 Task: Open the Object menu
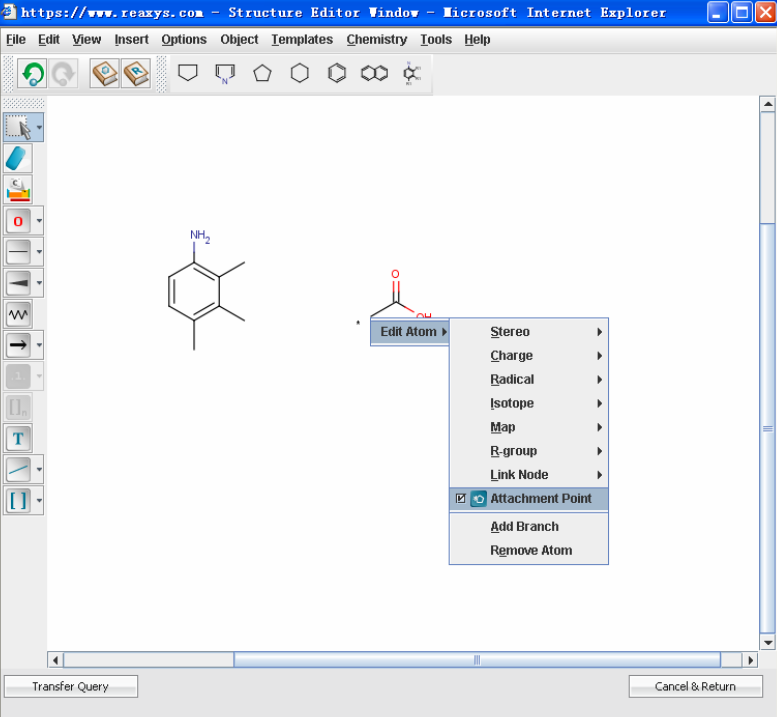(x=239, y=39)
